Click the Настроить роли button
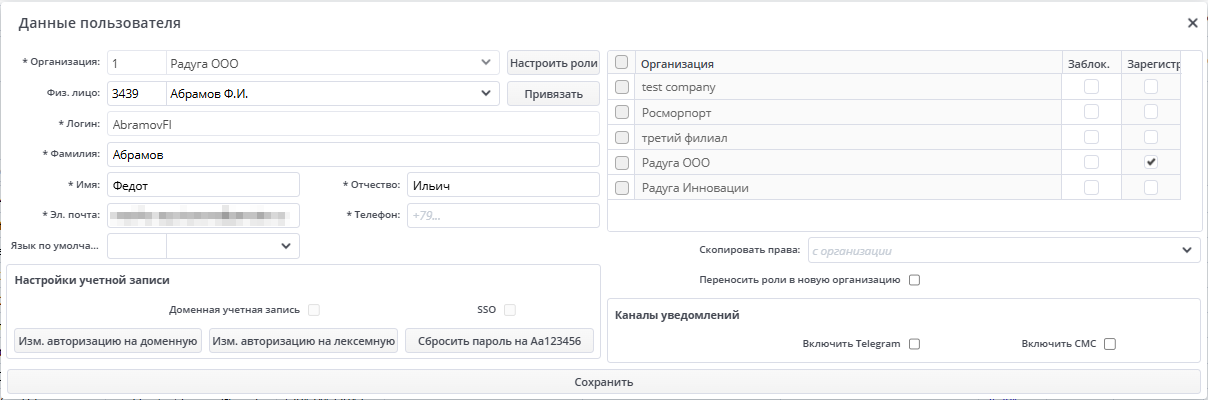 coord(553,63)
